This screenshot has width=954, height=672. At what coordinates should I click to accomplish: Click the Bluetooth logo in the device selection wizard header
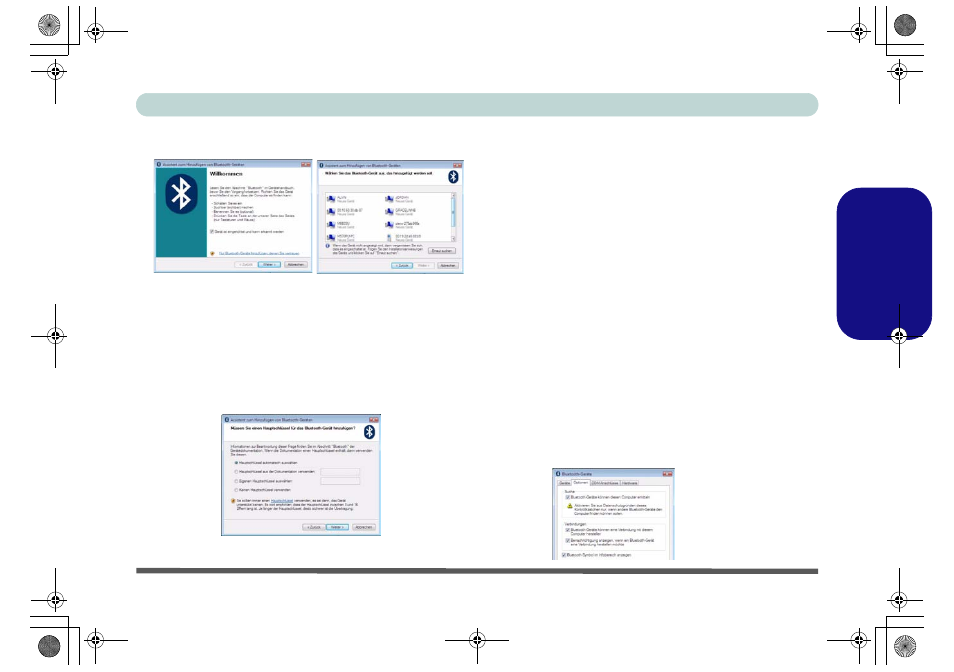click(x=453, y=176)
